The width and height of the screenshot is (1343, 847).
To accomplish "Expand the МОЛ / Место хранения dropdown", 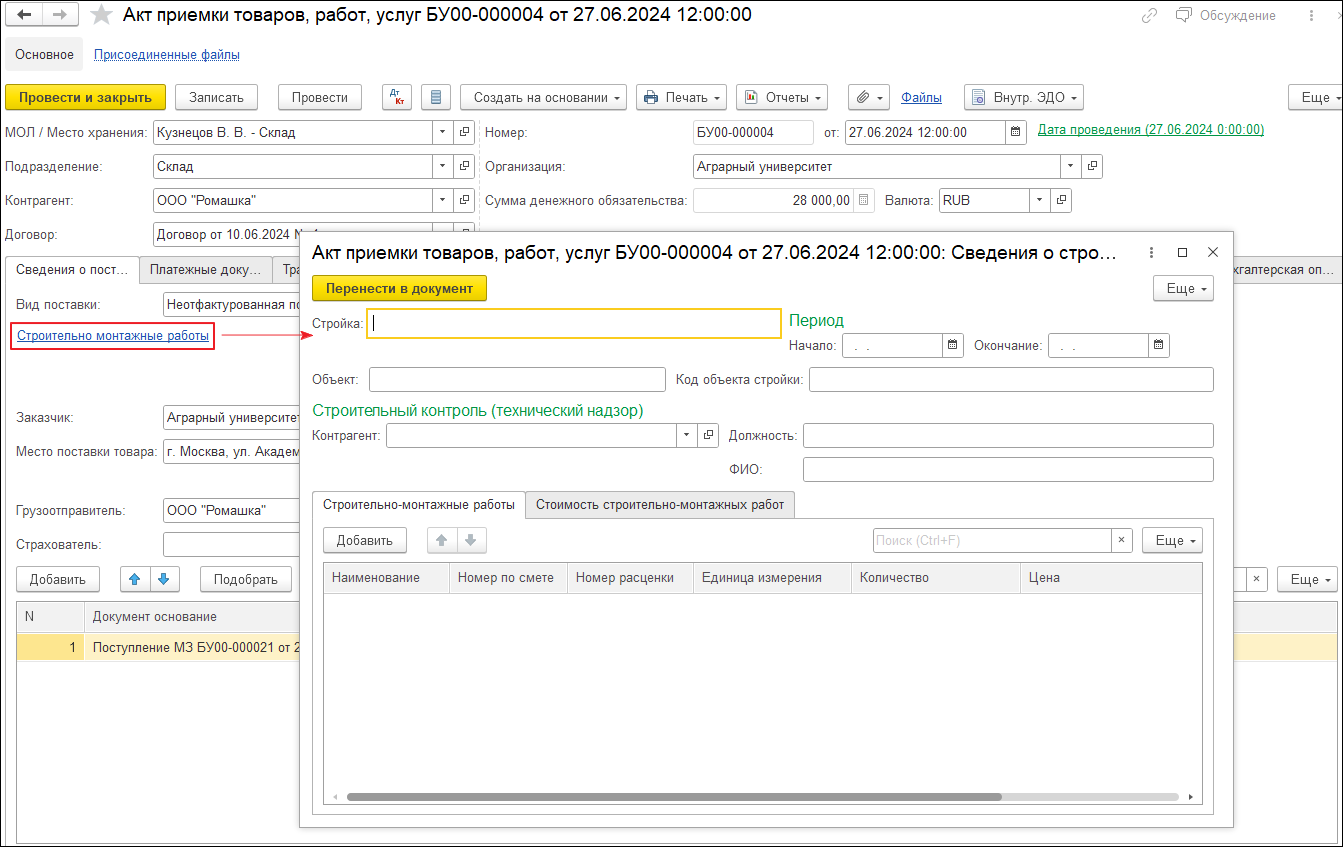I will [443, 132].
